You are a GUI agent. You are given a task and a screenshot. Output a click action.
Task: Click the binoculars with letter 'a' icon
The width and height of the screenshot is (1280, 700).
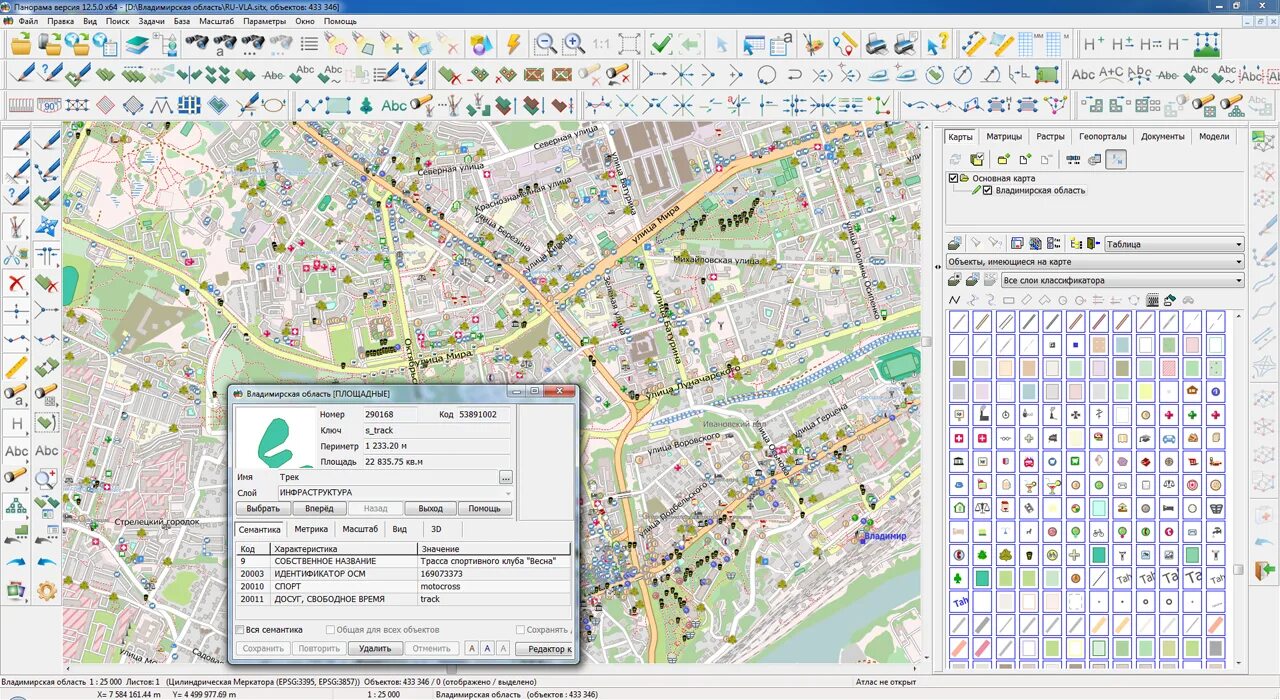[x=224, y=44]
